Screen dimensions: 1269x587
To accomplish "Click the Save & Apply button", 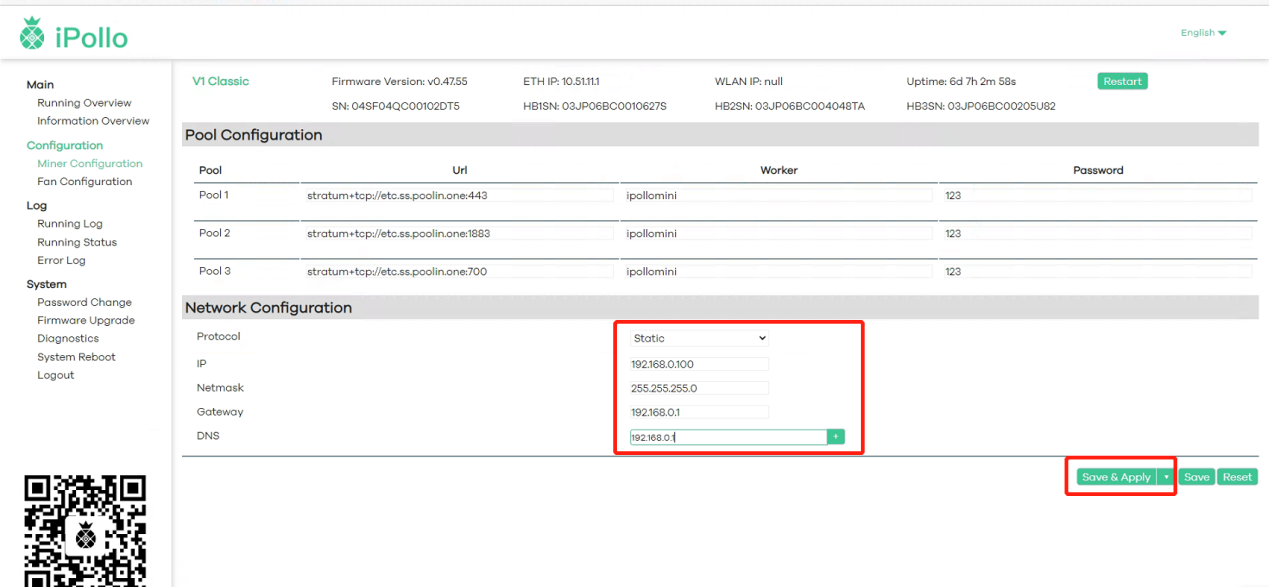I will (x=1116, y=478).
